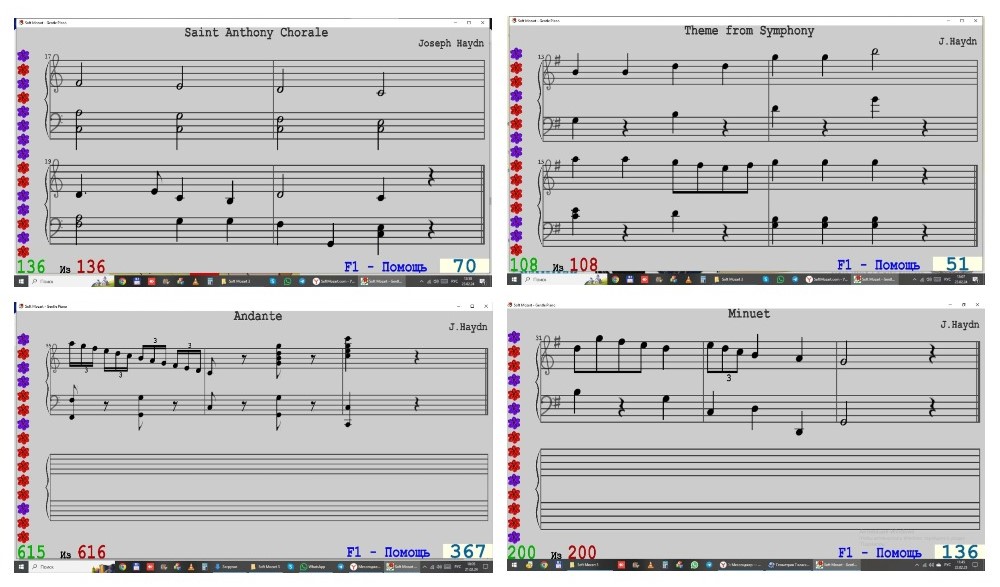
Task: Click F1 - Помощь in Theme from Symphony window
Action: click(x=878, y=265)
